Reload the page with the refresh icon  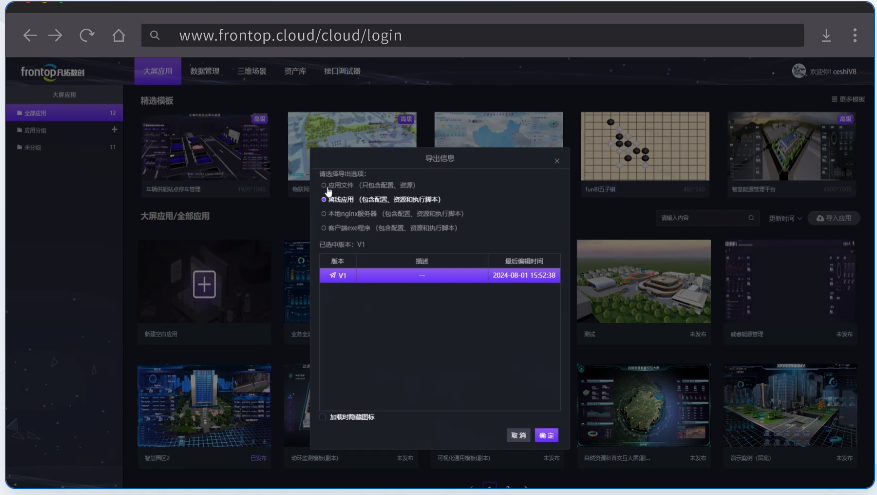[x=87, y=36]
